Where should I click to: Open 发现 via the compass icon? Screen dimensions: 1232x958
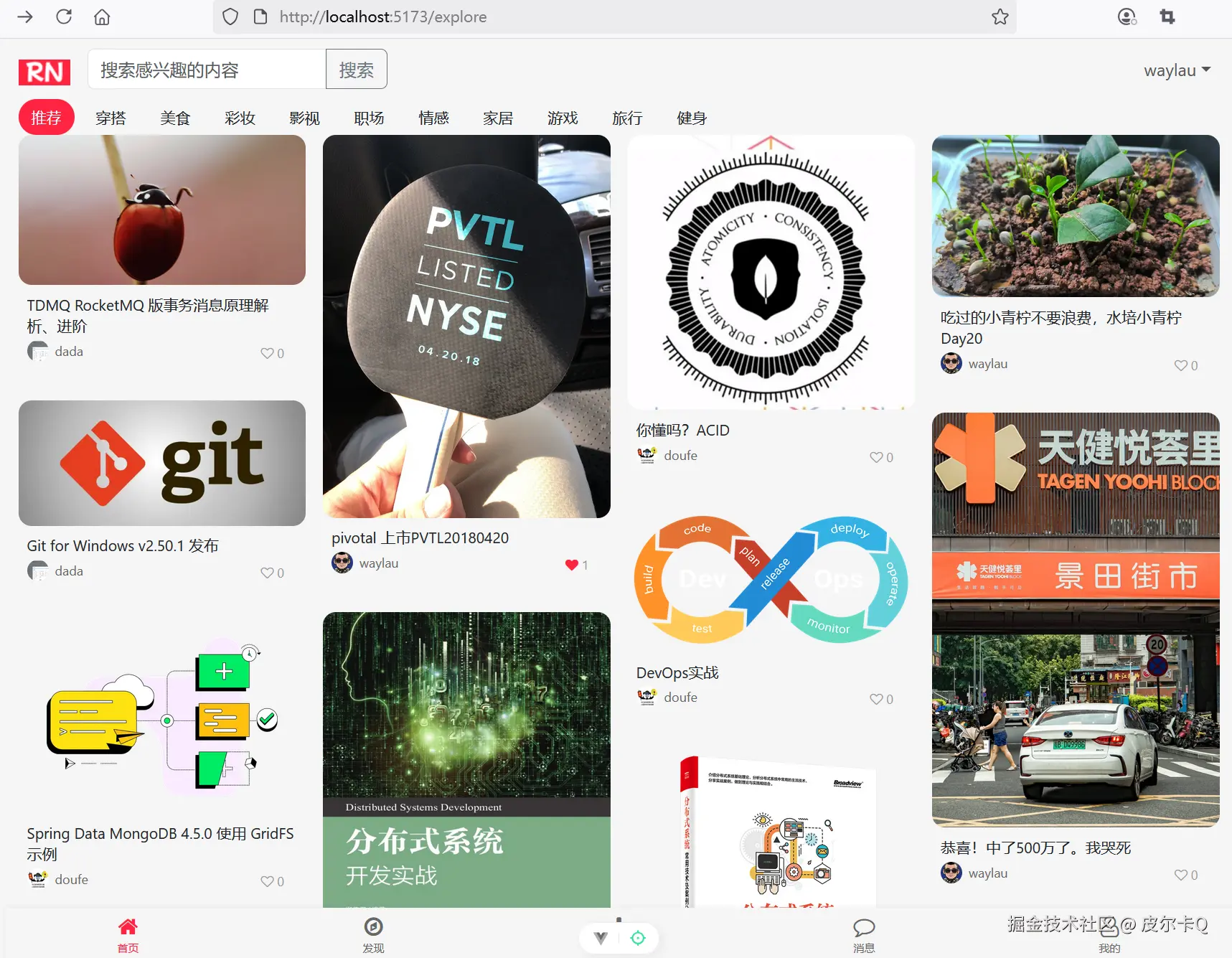(x=373, y=926)
